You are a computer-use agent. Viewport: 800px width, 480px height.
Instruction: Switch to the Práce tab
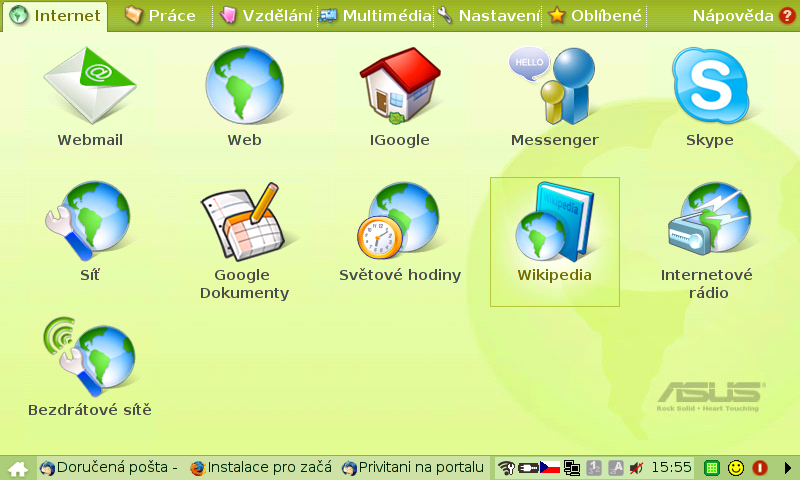point(160,16)
